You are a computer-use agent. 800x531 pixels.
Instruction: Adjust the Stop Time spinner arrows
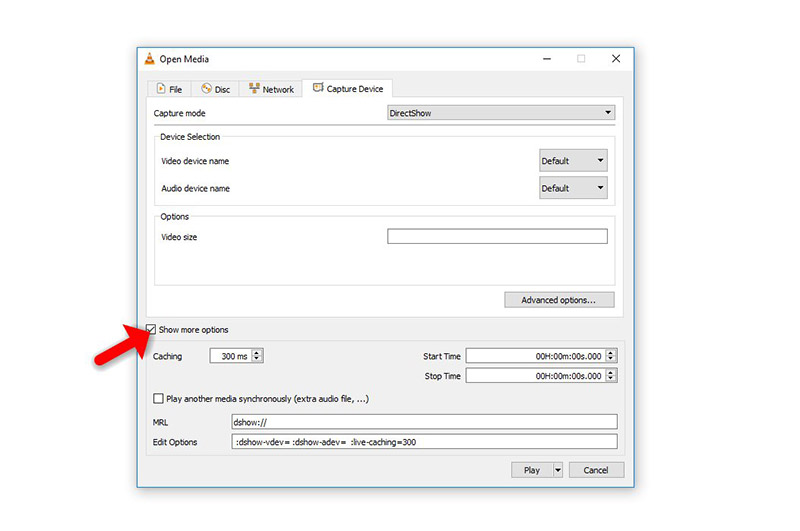click(x=612, y=376)
